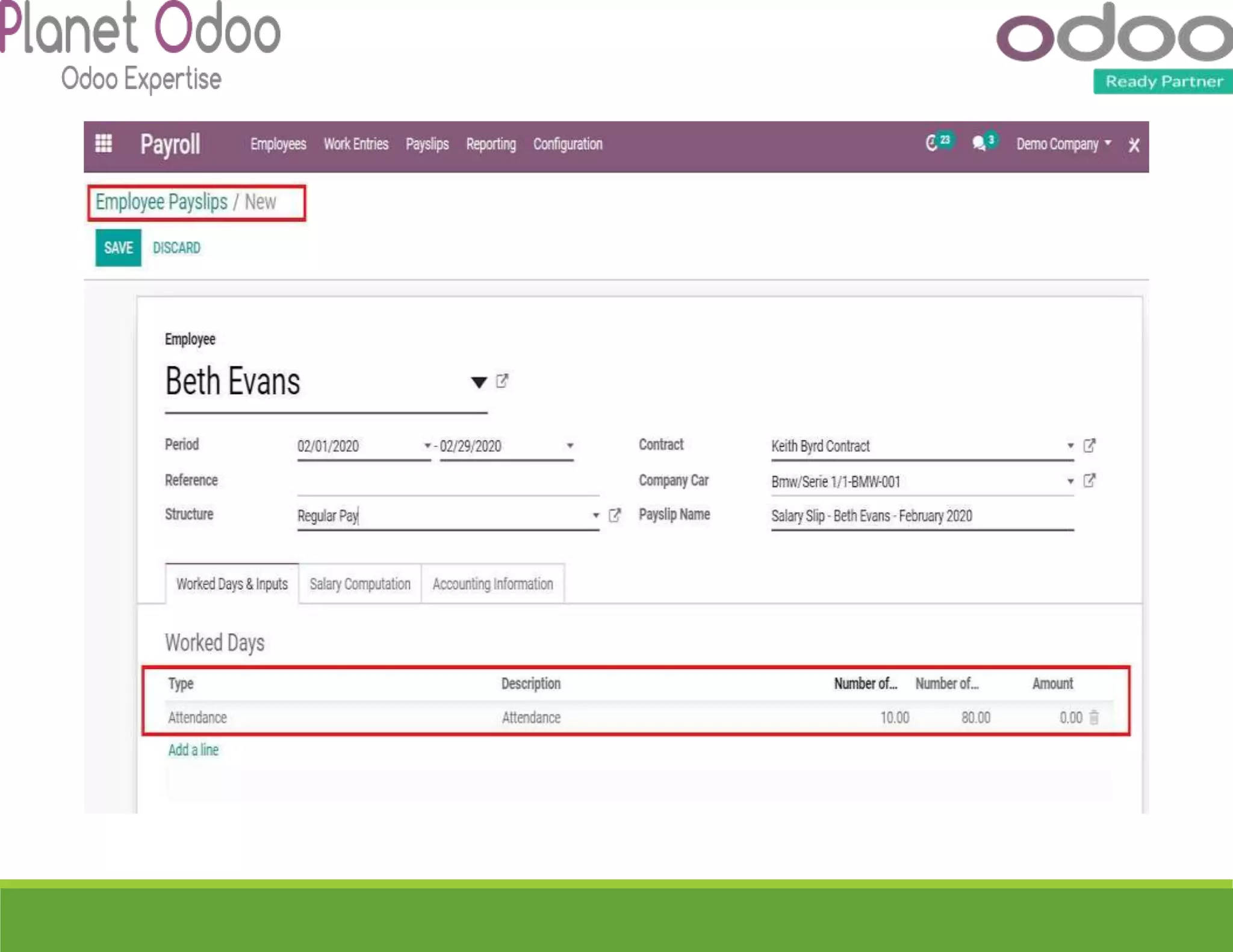1233x952 pixels.
Task: Open the Demo Company dropdown
Action: [1063, 144]
